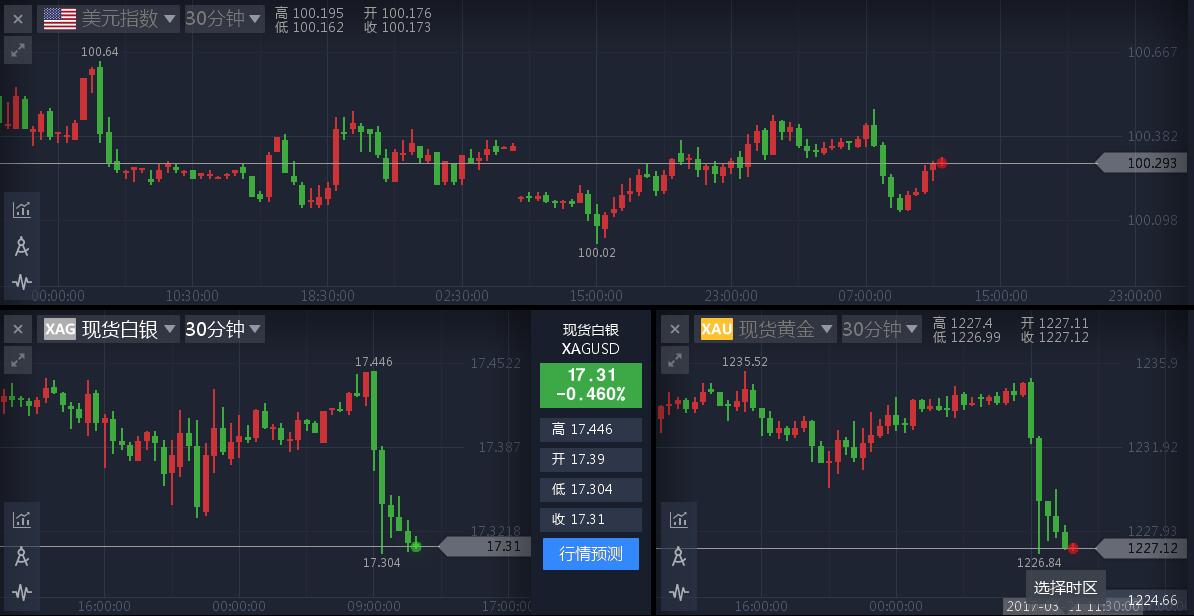Click the 选择时区 timezone button
The height and width of the screenshot is (616, 1194).
pos(1065,587)
